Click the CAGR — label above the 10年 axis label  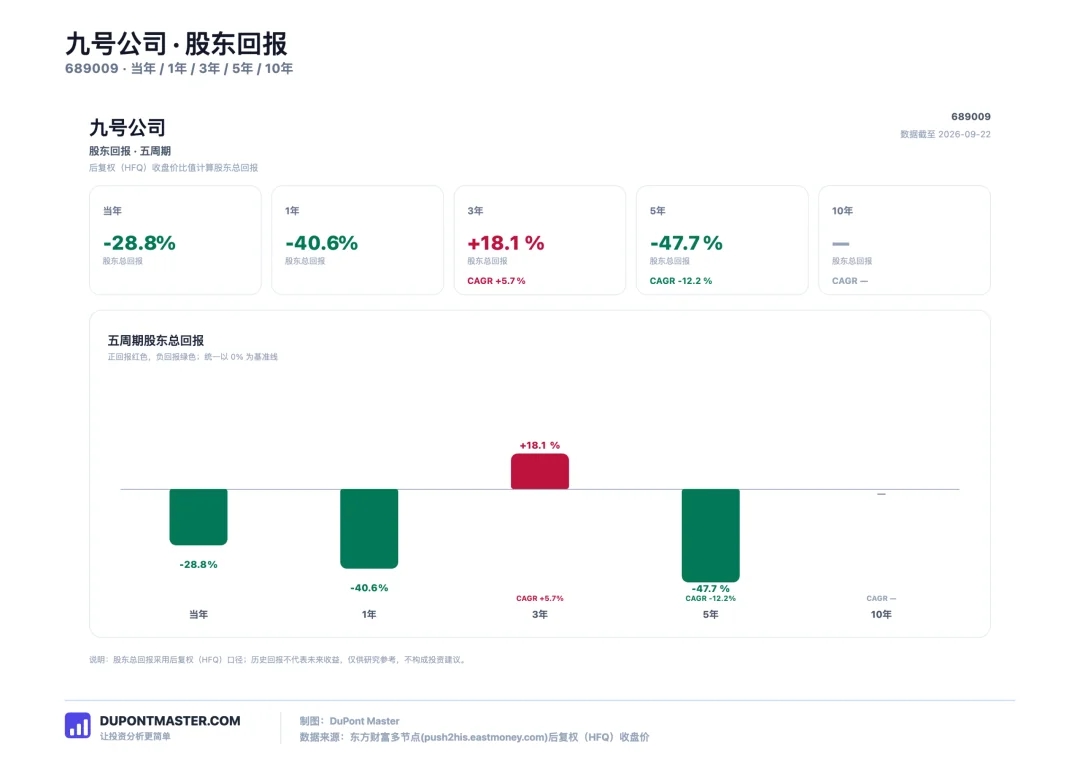pyautogui.click(x=881, y=598)
